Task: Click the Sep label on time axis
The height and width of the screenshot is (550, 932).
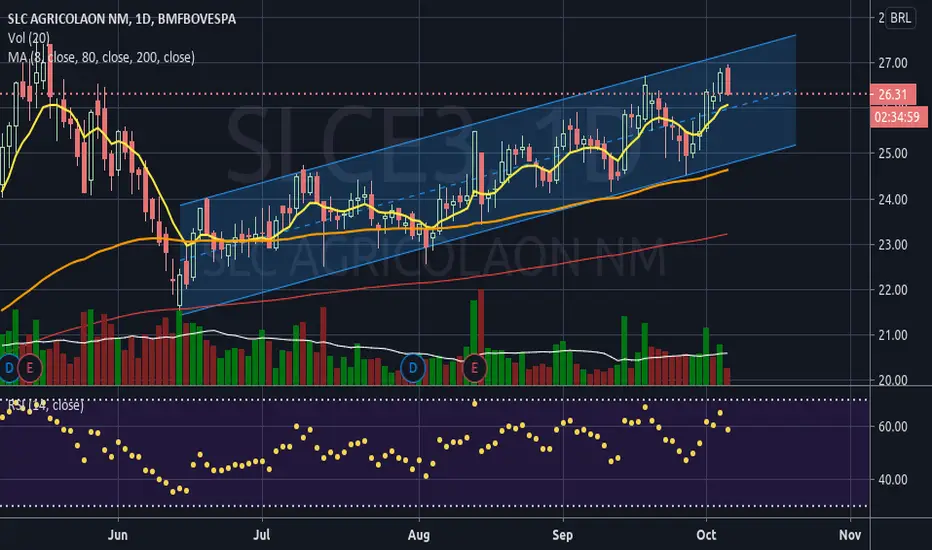Action: [x=562, y=535]
